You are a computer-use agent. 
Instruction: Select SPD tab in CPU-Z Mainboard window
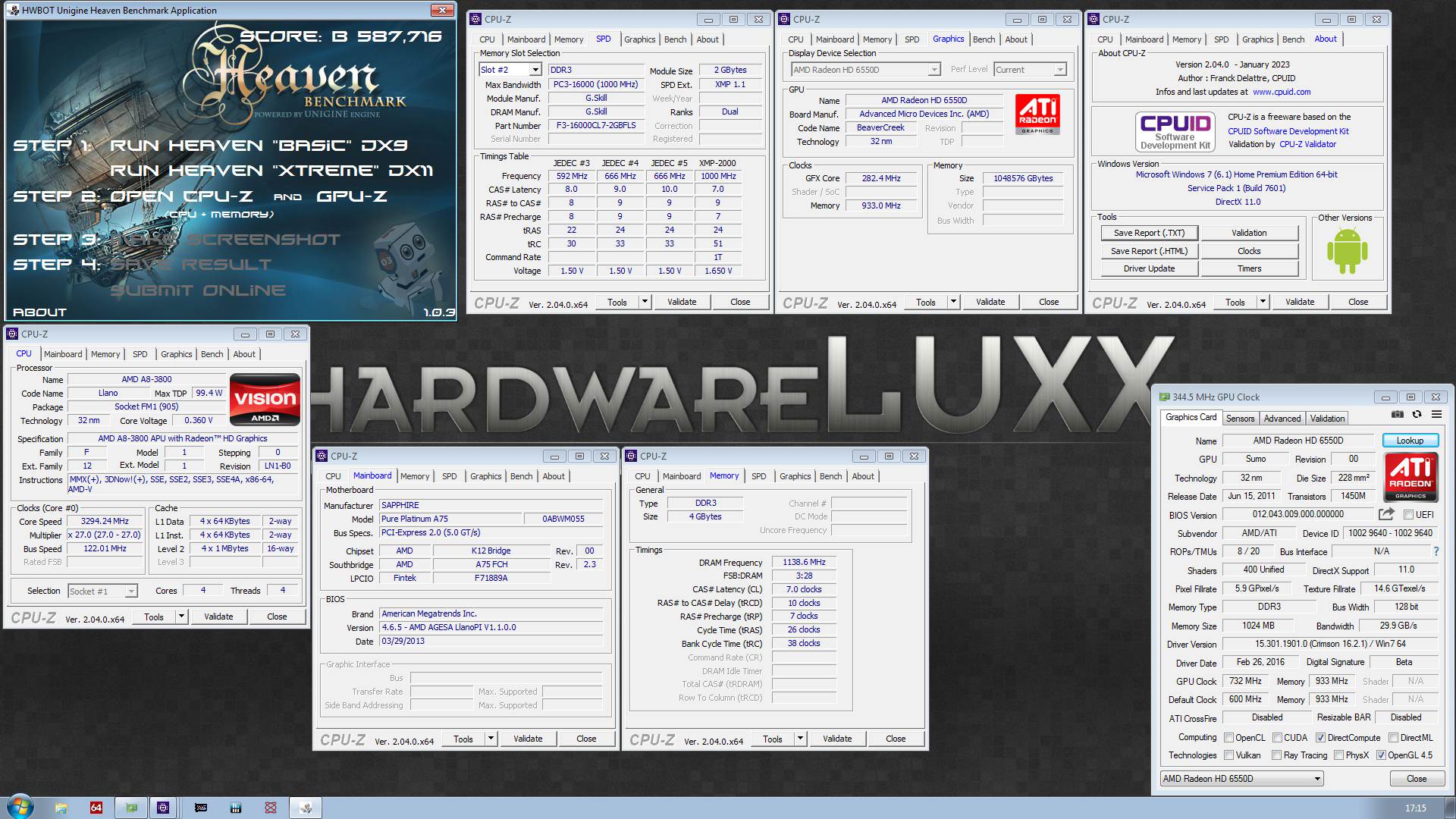click(450, 476)
